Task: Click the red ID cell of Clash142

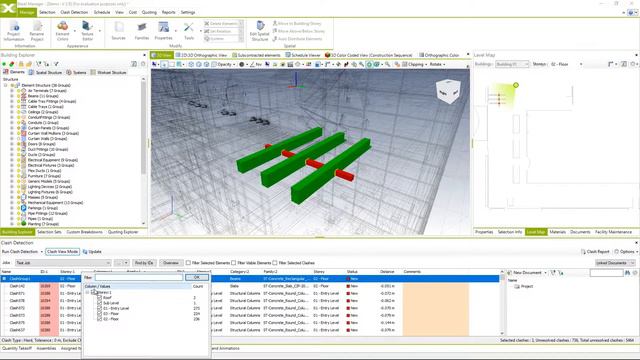Action: click(49, 286)
